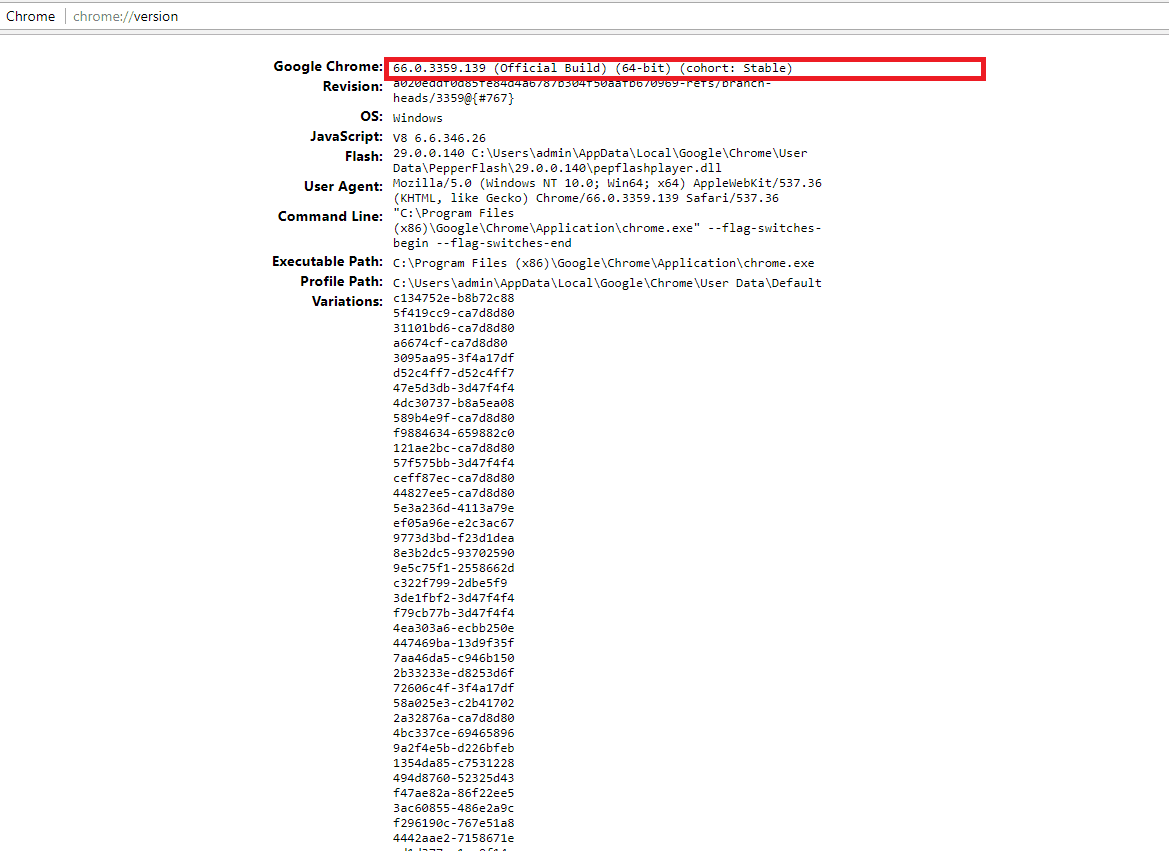Click variation 4bc337ce-69465896

(453, 733)
